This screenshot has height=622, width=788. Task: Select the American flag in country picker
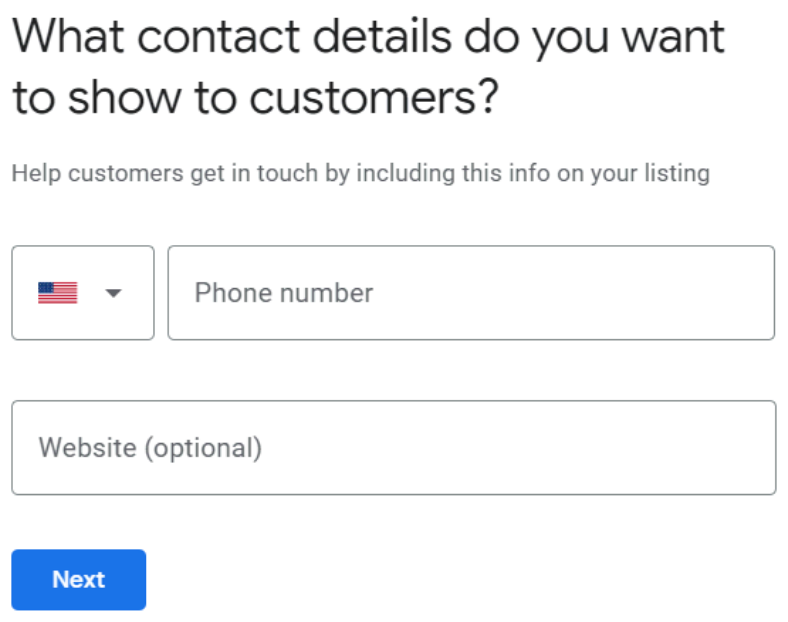pos(58,293)
